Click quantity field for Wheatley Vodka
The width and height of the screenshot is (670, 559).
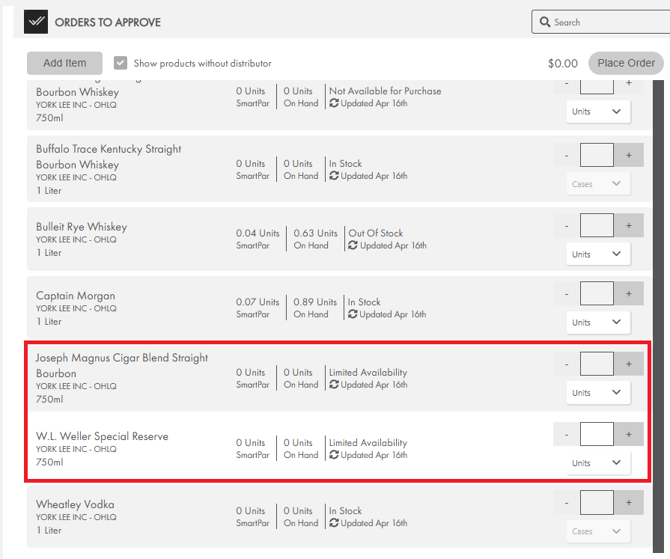point(597,503)
